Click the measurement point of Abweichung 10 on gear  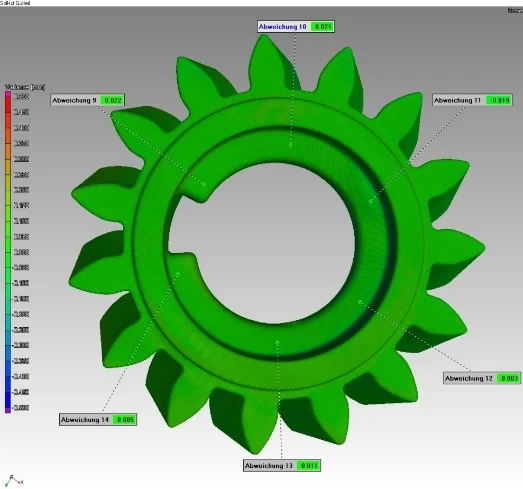point(291,145)
